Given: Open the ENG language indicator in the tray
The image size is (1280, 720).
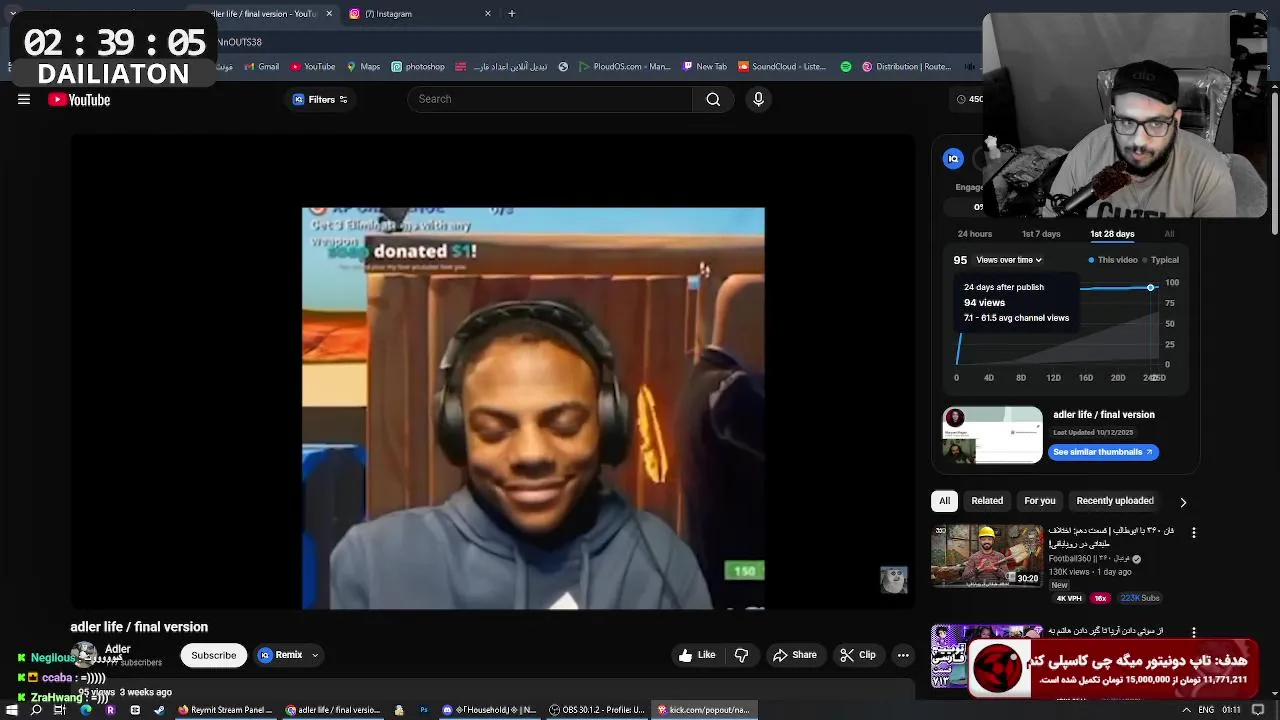Looking at the screenshot, I should 1207,710.
